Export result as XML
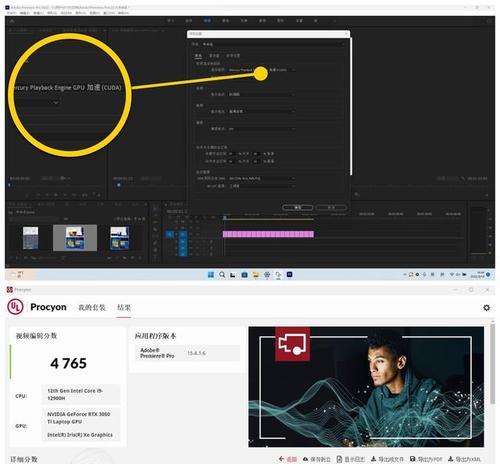 pos(464,459)
